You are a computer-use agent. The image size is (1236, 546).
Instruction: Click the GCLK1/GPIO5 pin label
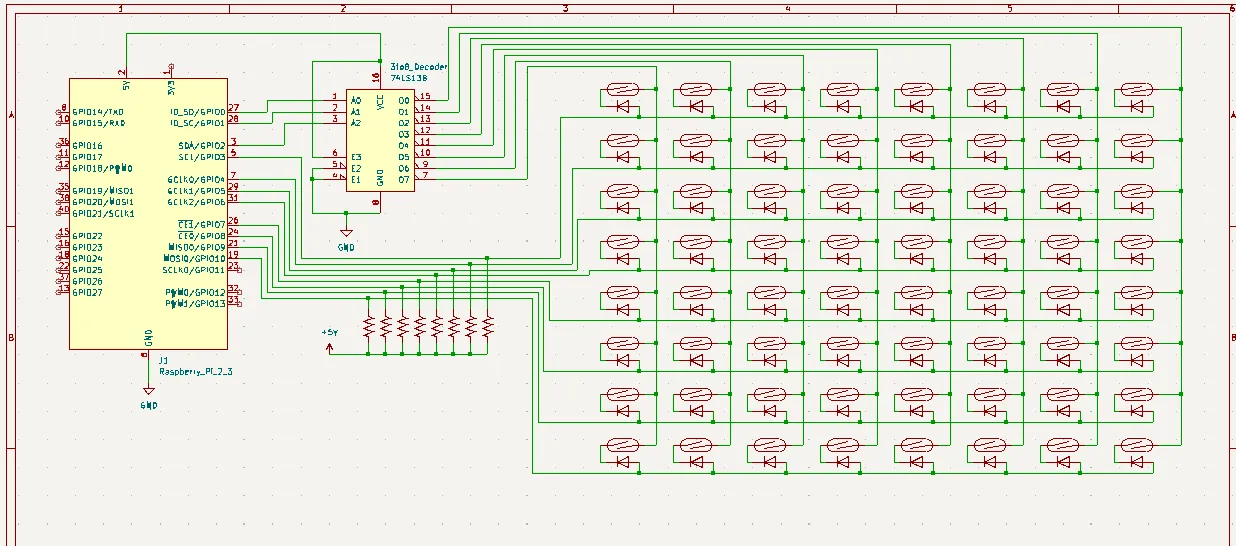pyautogui.click(x=197, y=190)
